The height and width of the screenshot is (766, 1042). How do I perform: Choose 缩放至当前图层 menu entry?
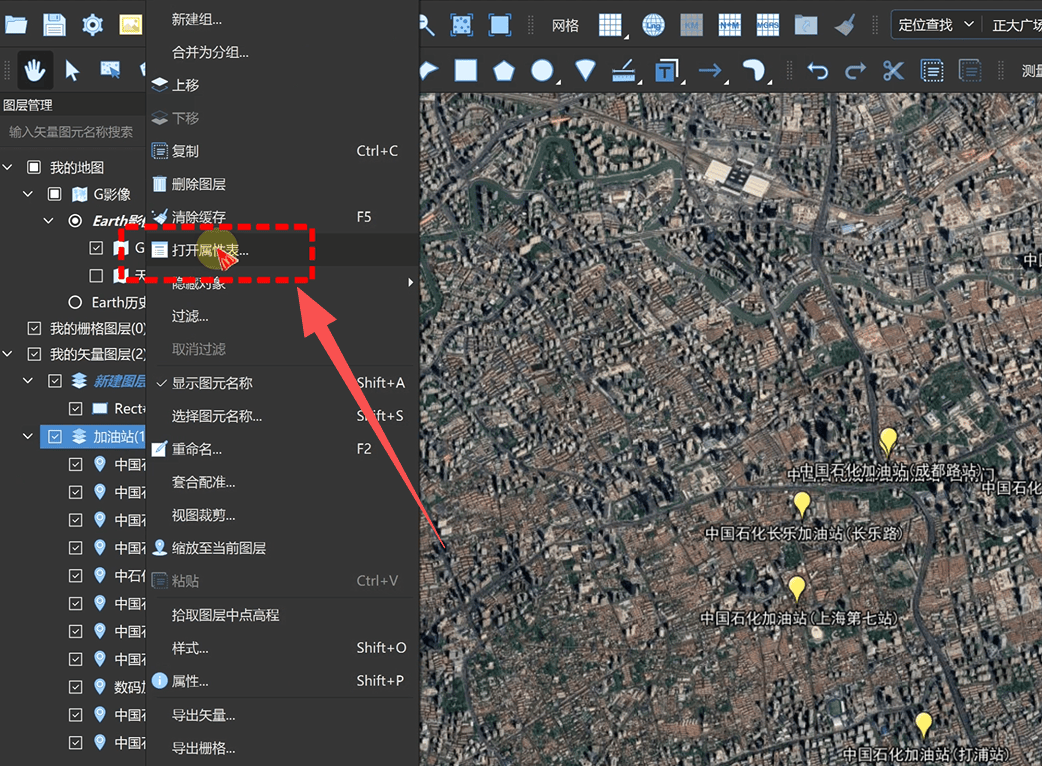pos(282,548)
